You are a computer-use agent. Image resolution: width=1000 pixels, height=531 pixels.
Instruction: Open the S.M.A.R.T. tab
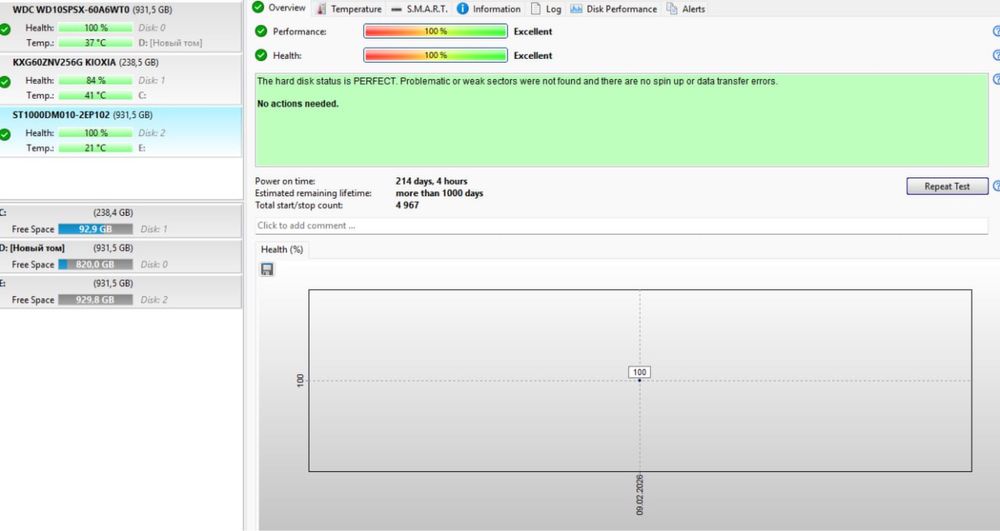click(419, 9)
